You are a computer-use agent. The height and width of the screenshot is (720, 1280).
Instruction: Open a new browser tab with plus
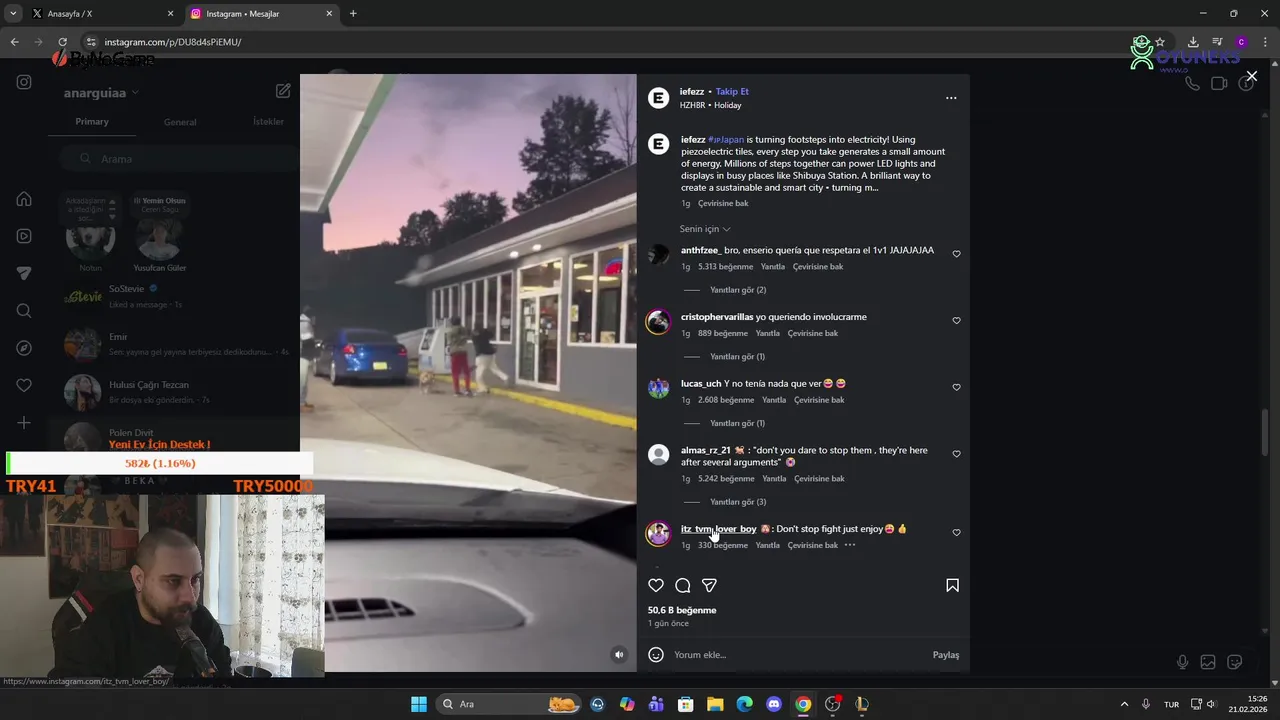(353, 13)
